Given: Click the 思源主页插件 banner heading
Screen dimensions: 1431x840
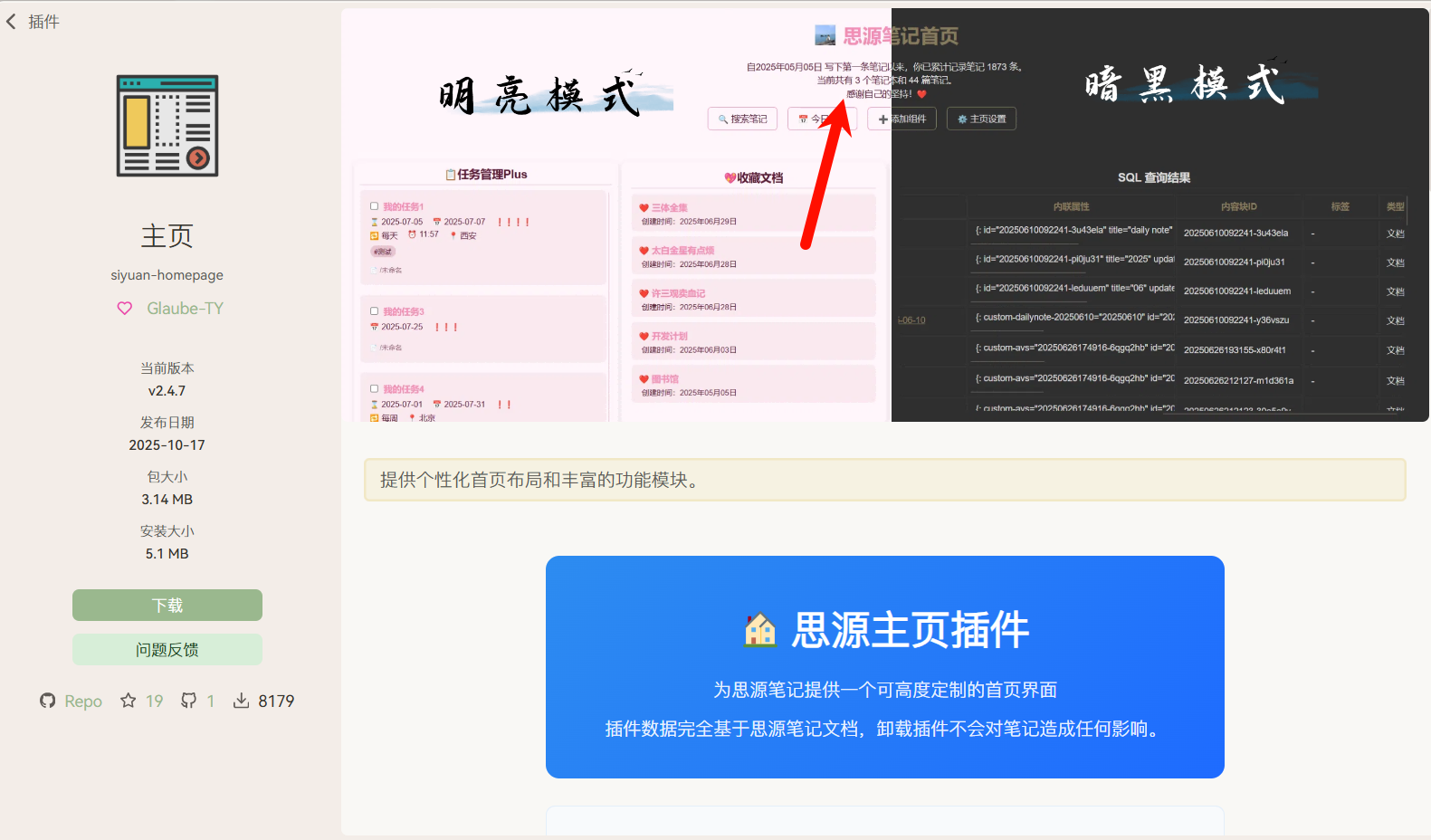Looking at the screenshot, I should click(x=911, y=630).
